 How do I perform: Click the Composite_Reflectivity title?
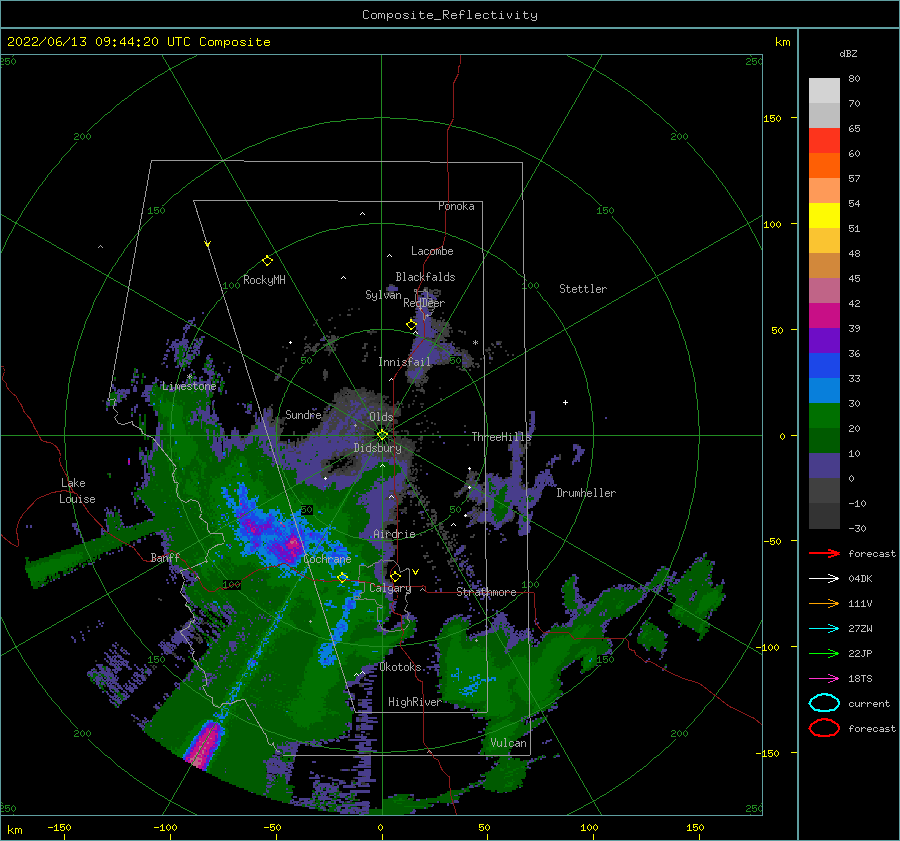coord(450,15)
